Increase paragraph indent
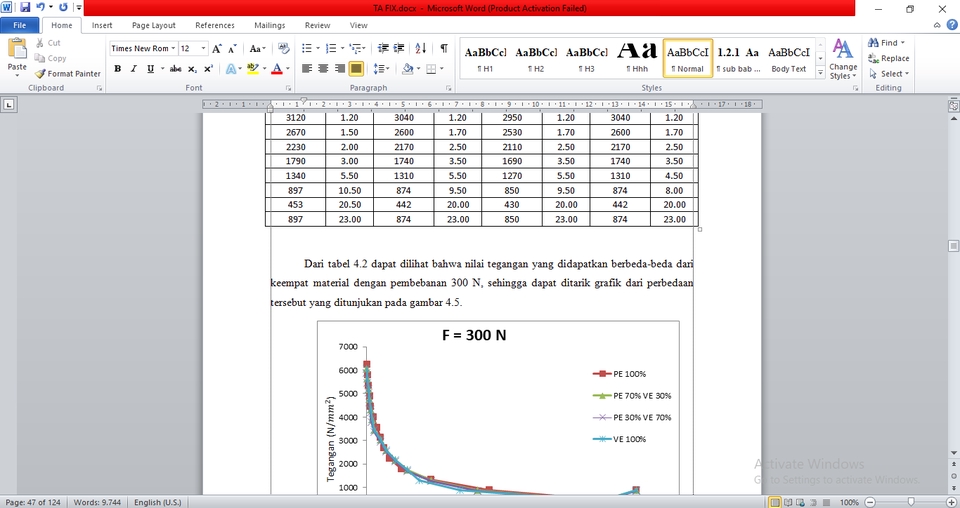 (x=399, y=48)
